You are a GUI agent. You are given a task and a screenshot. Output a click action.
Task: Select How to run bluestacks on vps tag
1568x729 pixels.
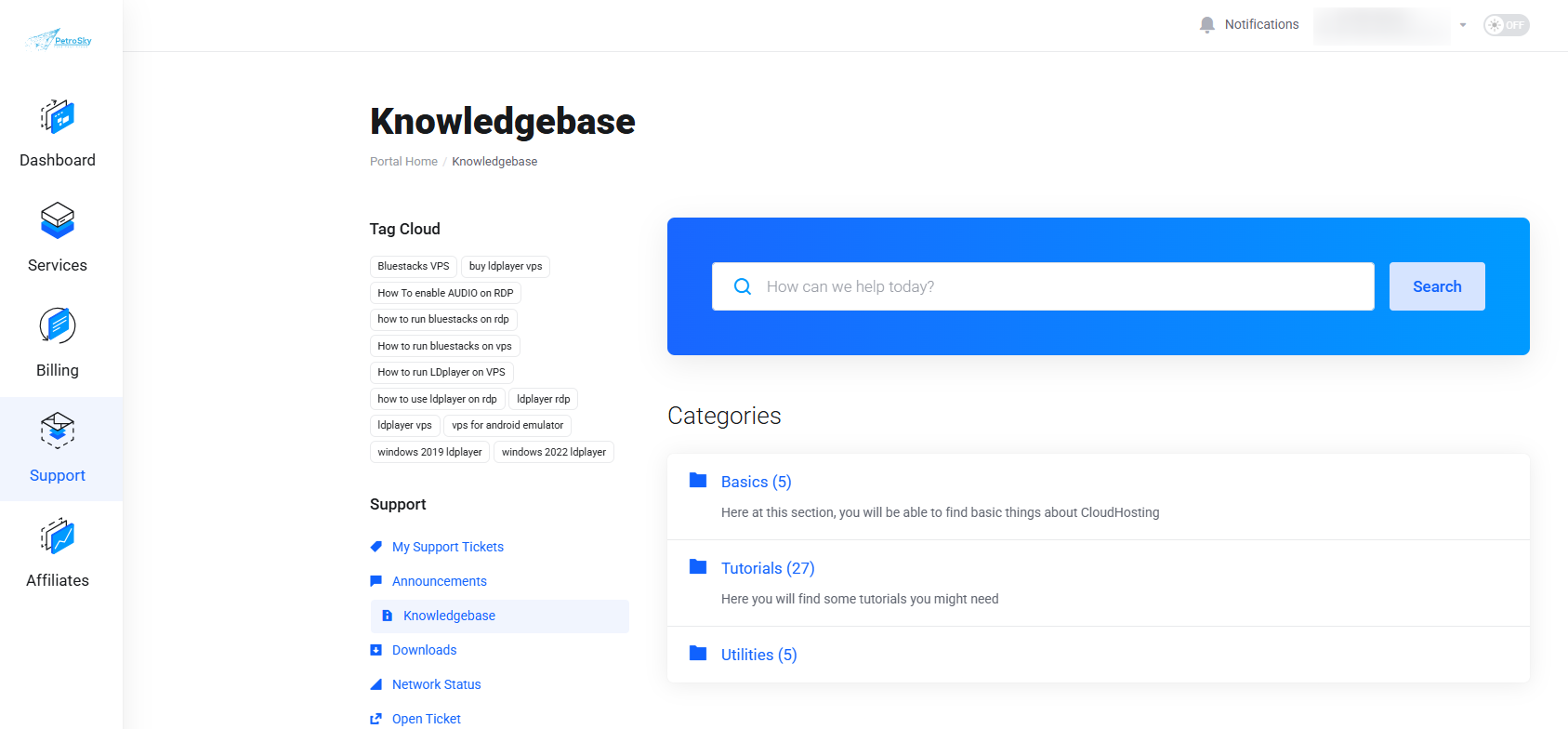444,346
